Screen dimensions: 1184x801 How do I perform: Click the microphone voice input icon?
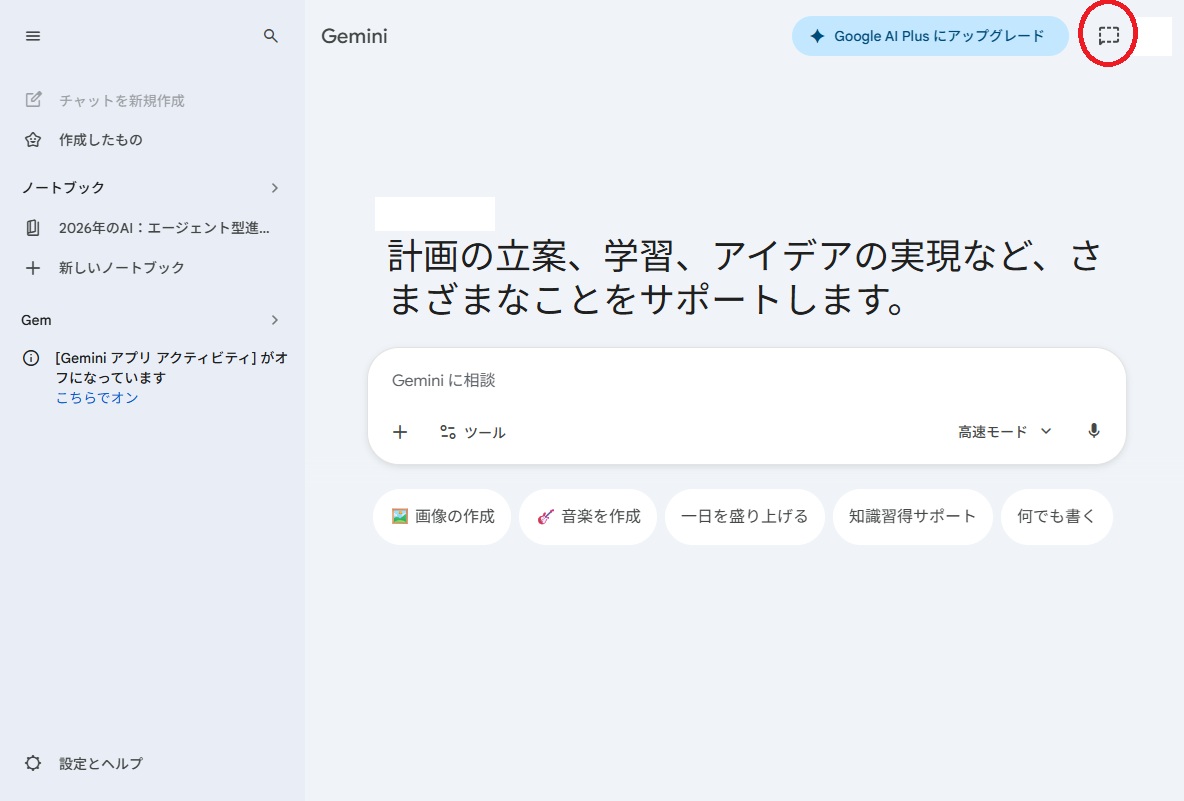(1093, 431)
